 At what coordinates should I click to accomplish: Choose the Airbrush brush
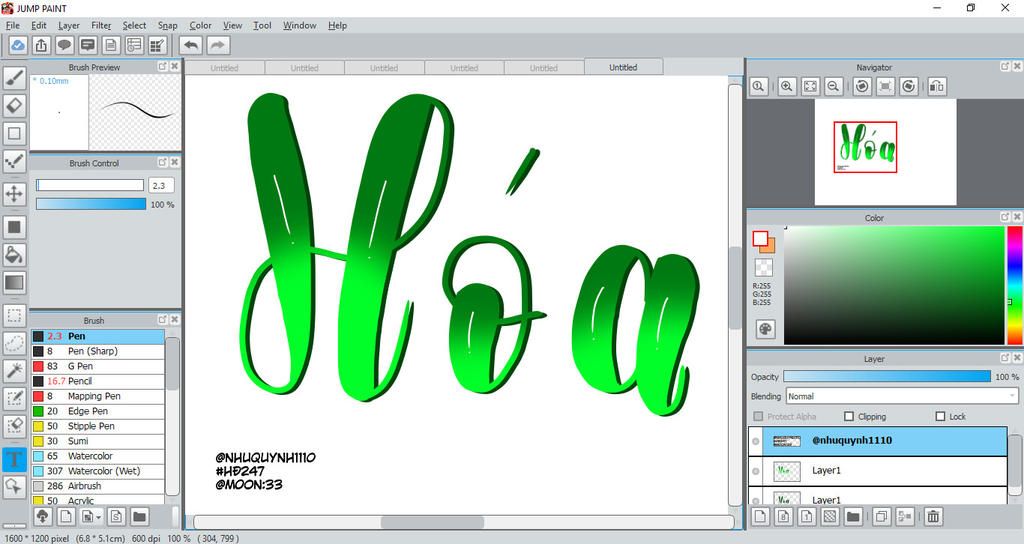98,487
